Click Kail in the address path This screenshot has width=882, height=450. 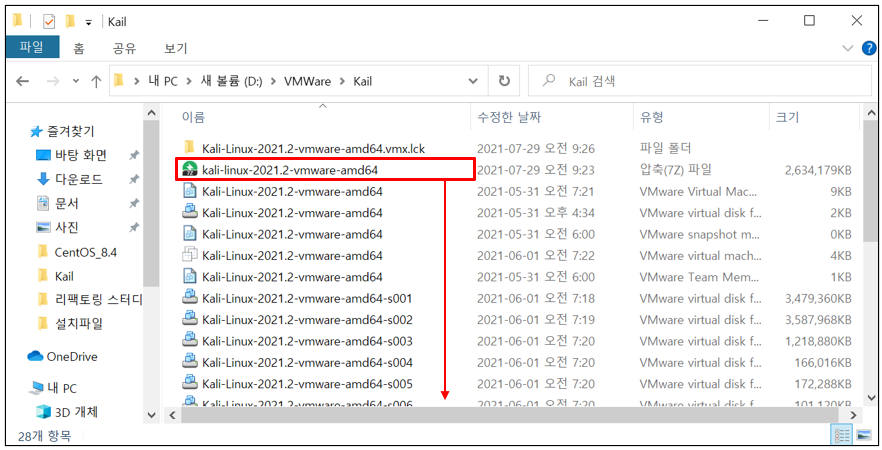362,81
